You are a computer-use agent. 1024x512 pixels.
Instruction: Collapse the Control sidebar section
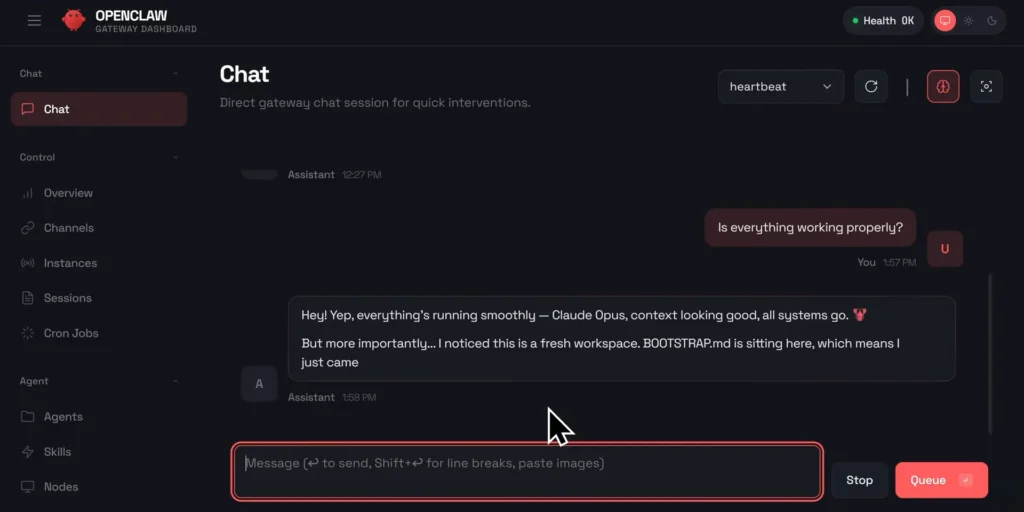pyautogui.click(x=175, y=158)
